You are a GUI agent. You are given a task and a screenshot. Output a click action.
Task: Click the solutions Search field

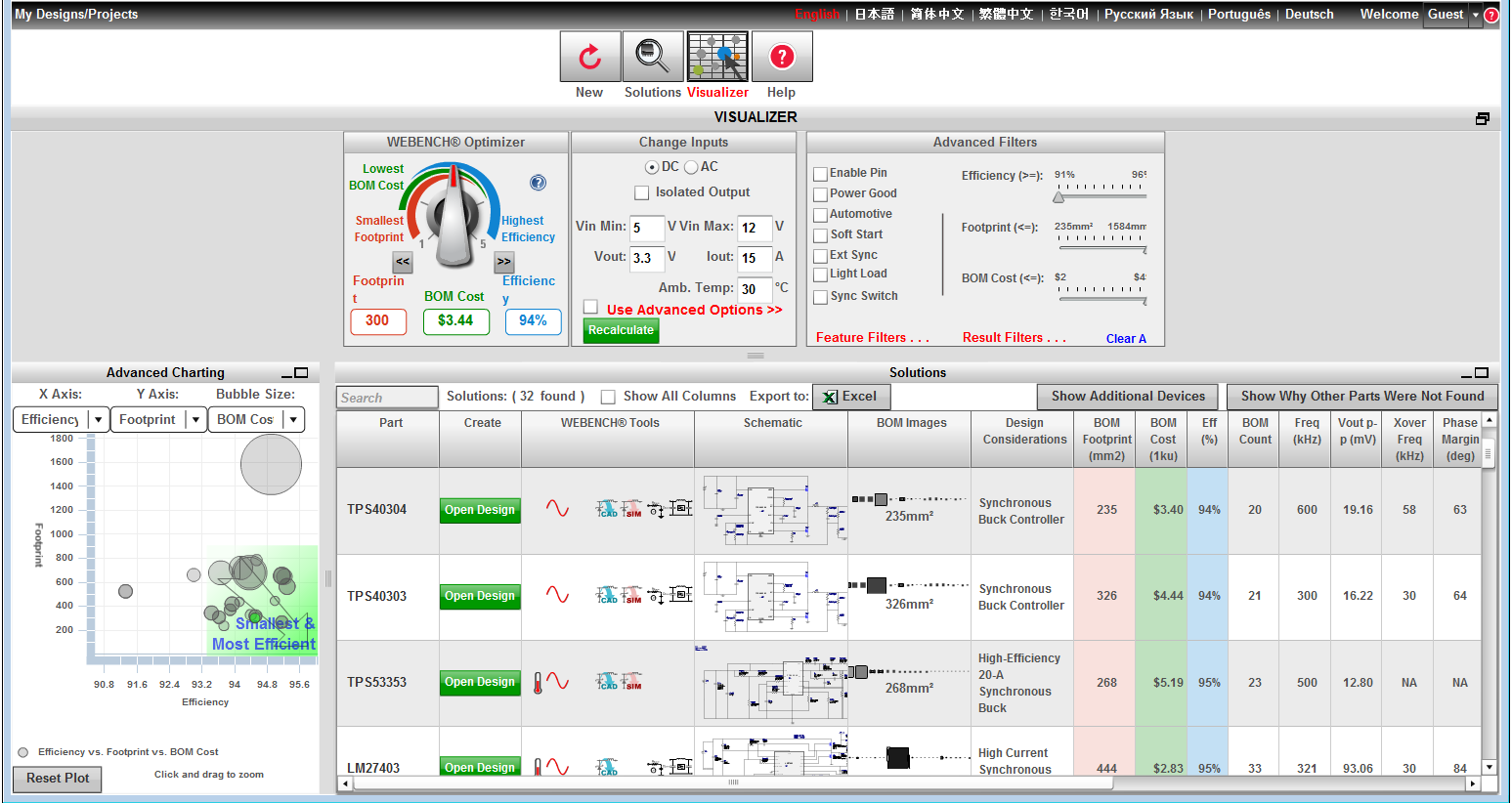click(x=388, y=398)
